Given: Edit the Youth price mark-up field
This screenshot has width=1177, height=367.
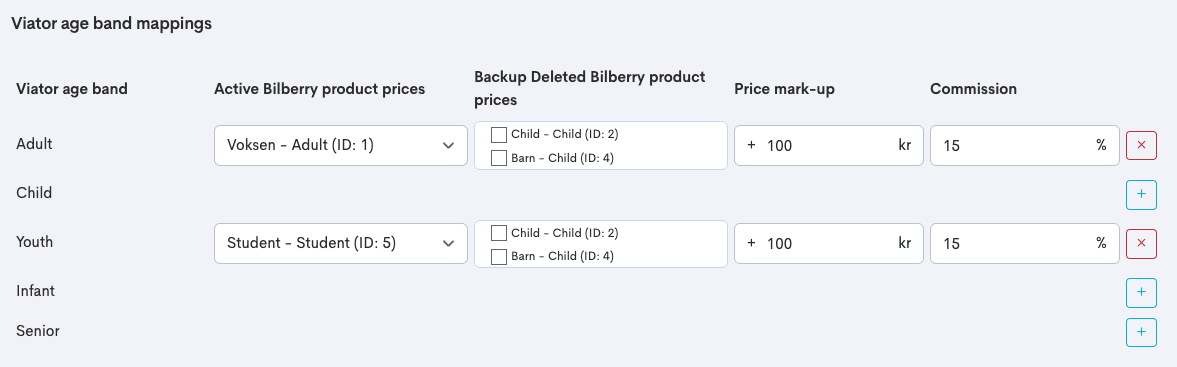Looking at the screenshot, I should coord(829,243).
